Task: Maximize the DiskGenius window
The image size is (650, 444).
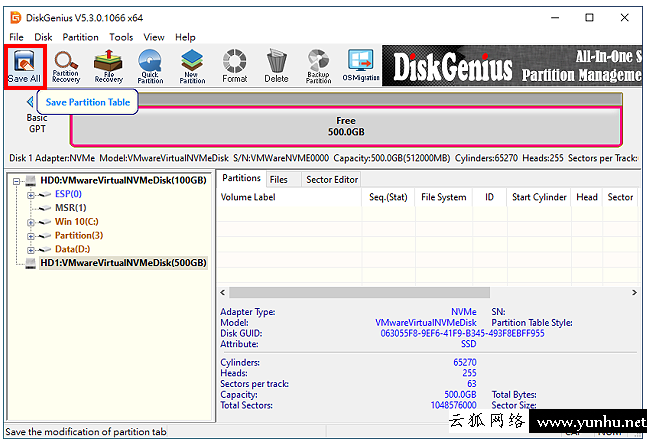Action: 589,18
